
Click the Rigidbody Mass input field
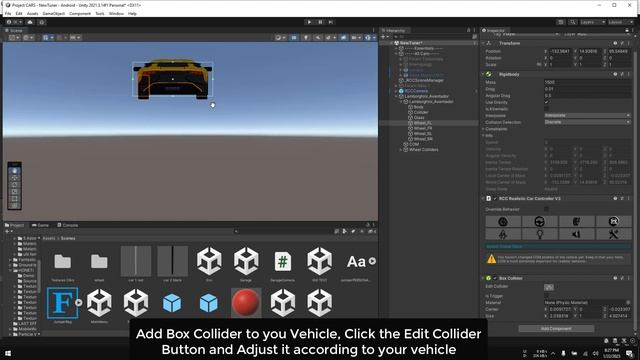tap(587, 82)
